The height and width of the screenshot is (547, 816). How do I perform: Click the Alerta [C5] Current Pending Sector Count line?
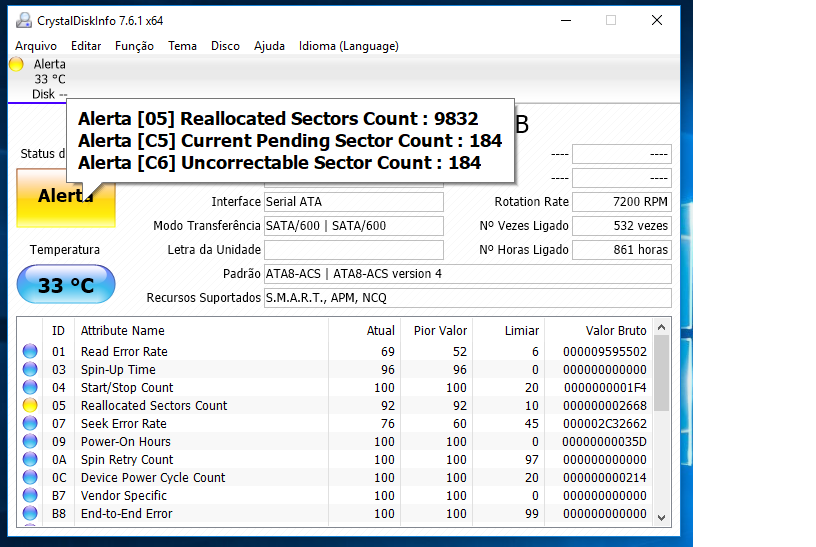290,141
